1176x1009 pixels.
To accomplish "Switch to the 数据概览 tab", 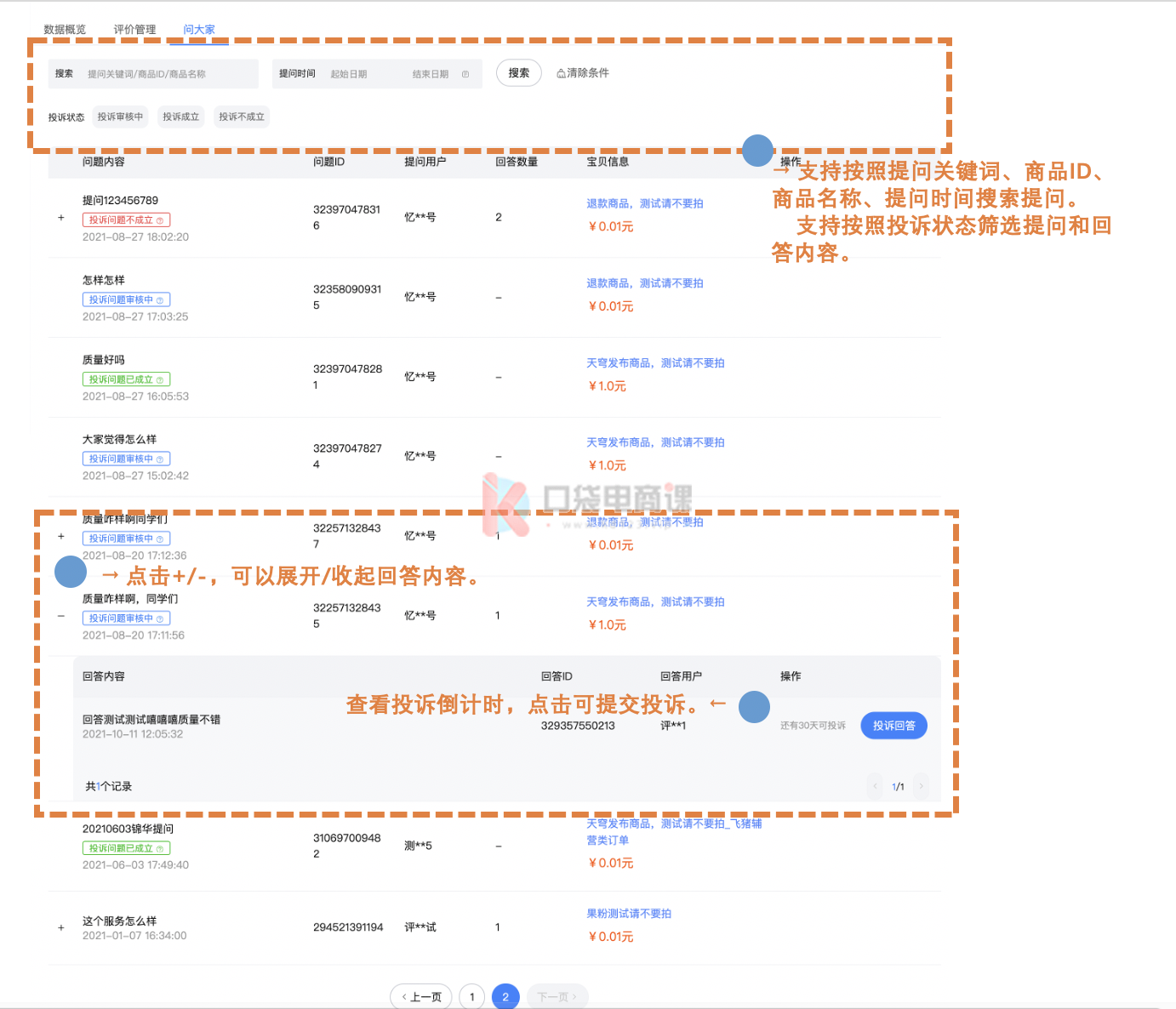I will 65,30.
